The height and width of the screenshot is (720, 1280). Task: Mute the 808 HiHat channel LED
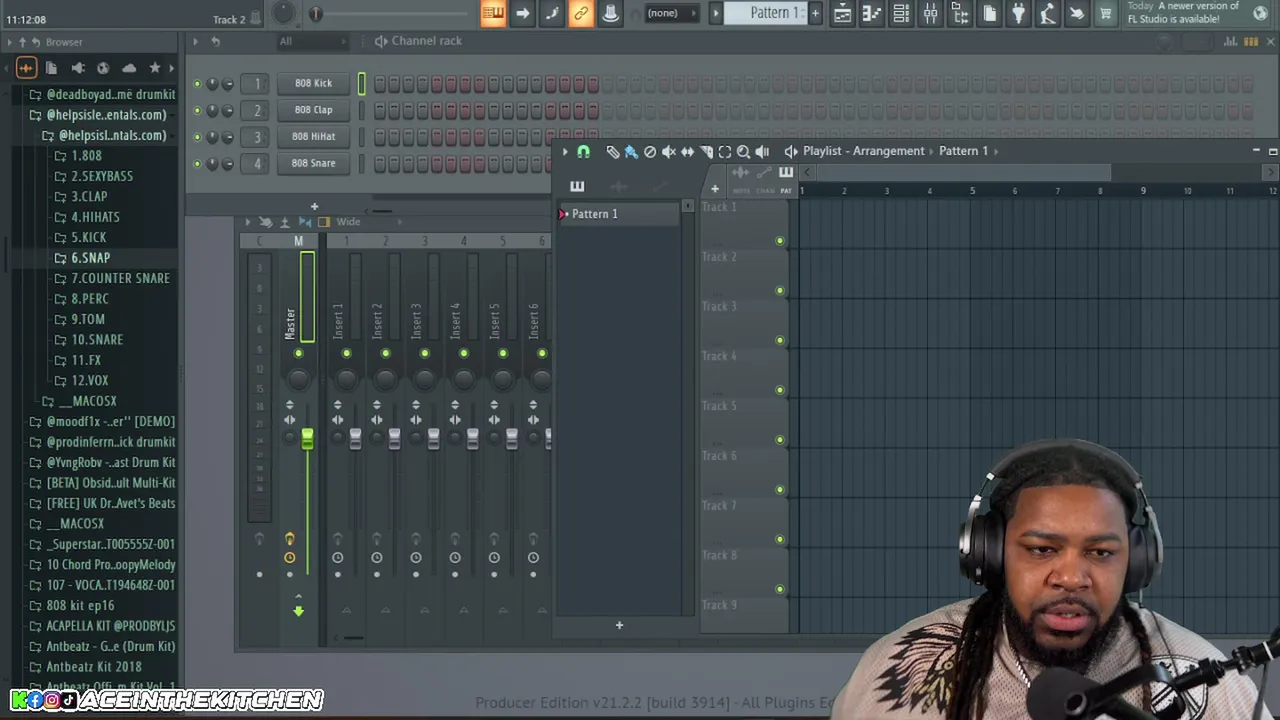pos(197,137)
